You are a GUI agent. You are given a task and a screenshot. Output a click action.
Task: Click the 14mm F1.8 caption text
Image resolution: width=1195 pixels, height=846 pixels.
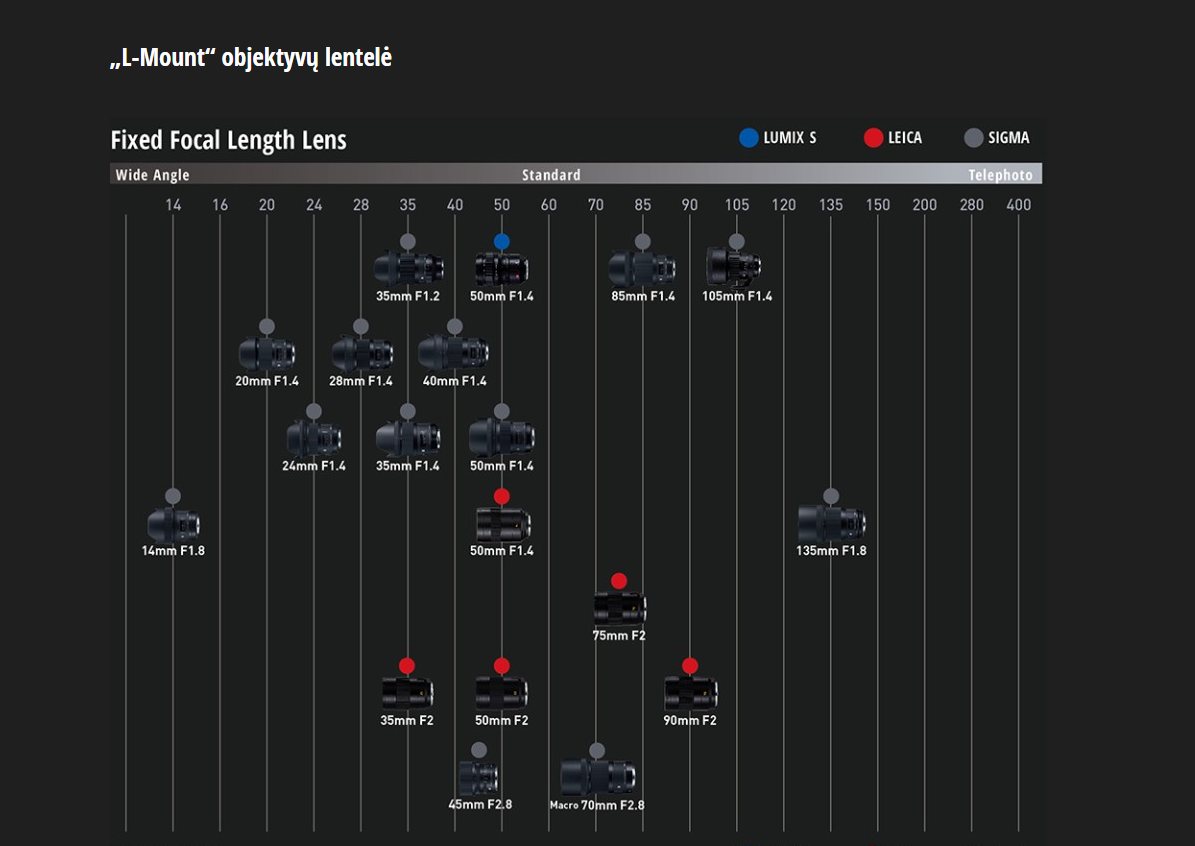[173, 550]
